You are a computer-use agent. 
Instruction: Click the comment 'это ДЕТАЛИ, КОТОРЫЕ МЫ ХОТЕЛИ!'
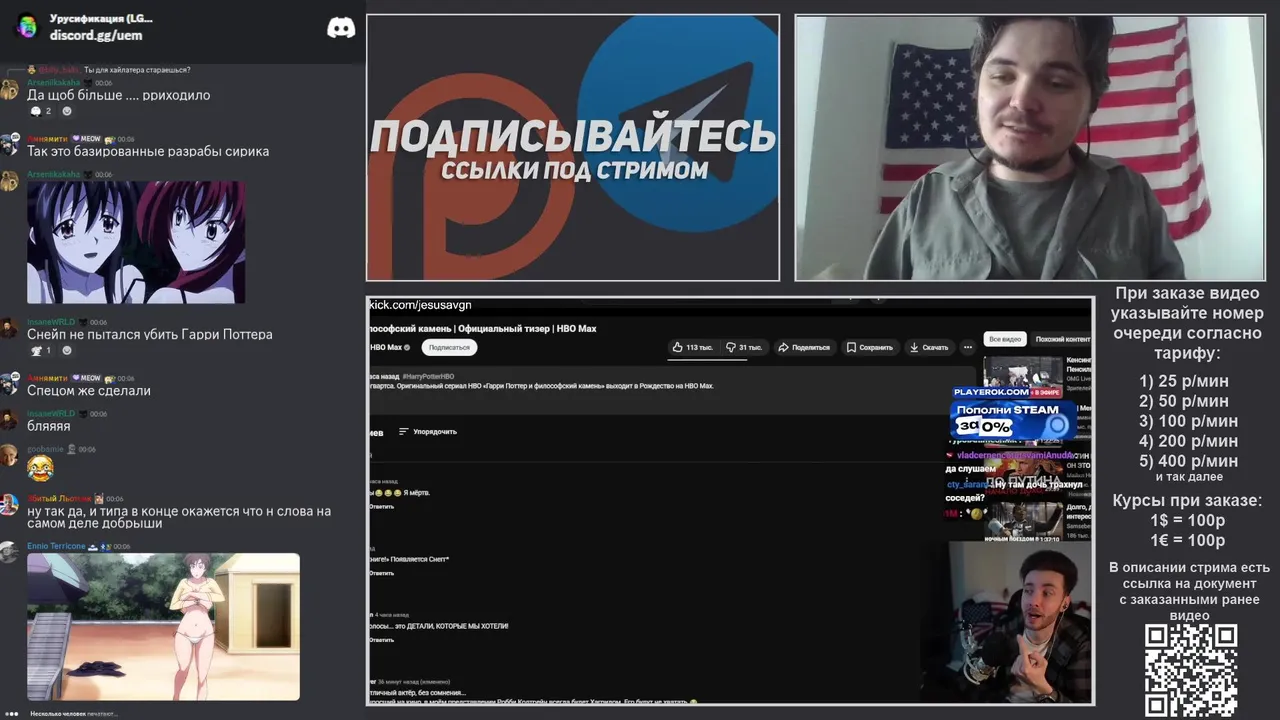[438, 626]
